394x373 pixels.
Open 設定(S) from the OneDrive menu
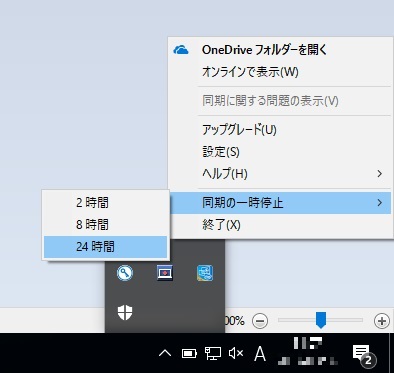pos(280,152)
